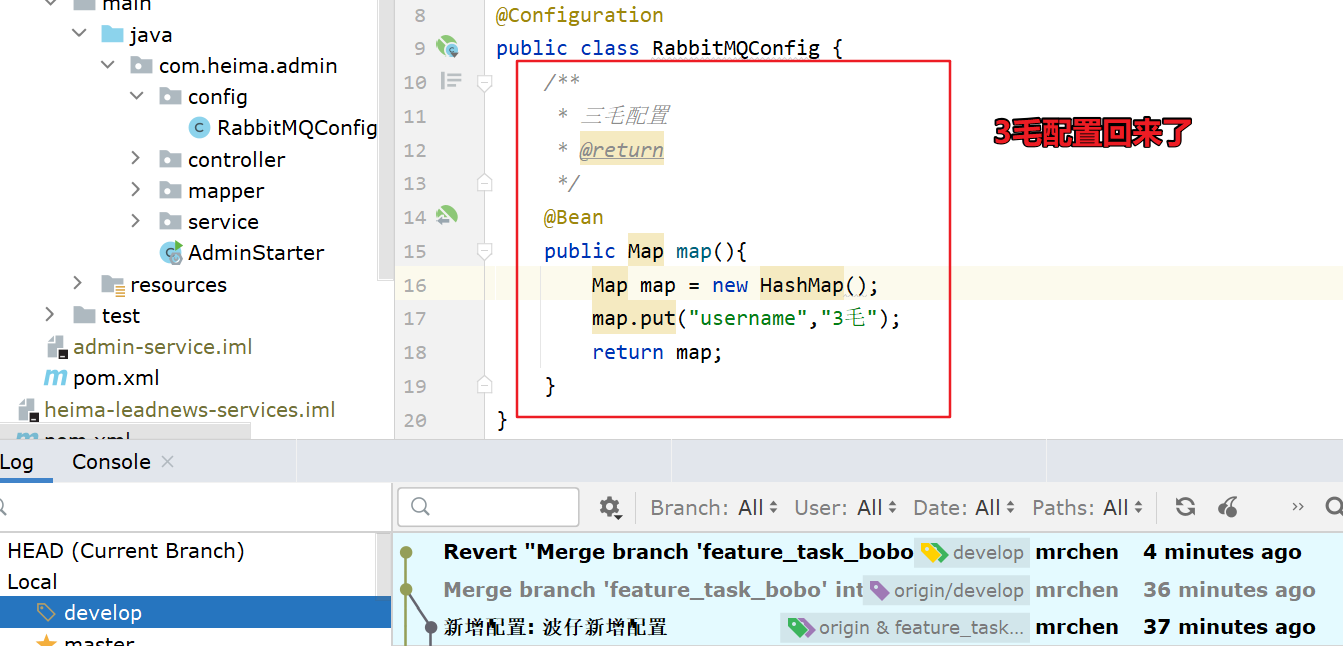The image size is (1343, 646).
Task: Click the controller package icon
Action: tap(171, 160)
